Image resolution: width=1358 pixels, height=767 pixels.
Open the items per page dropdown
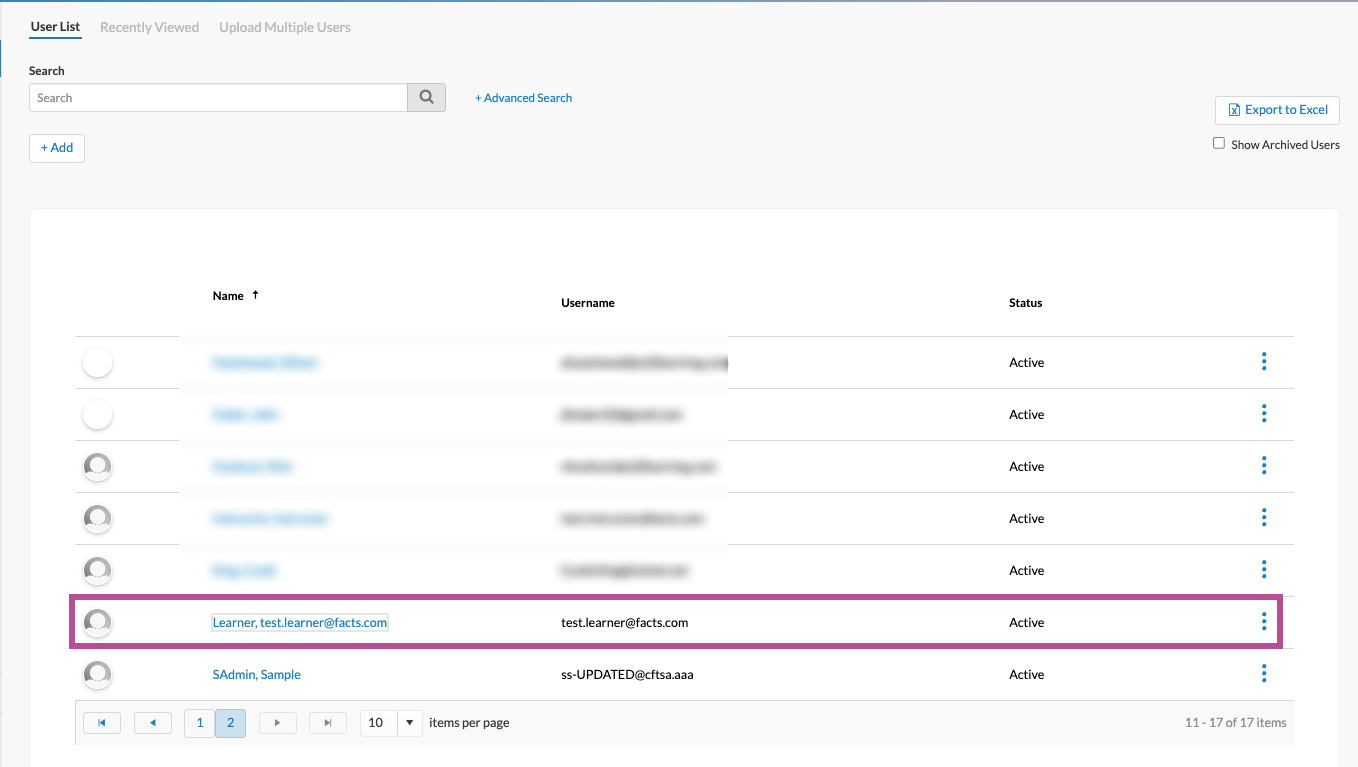[x=410, y=722]
